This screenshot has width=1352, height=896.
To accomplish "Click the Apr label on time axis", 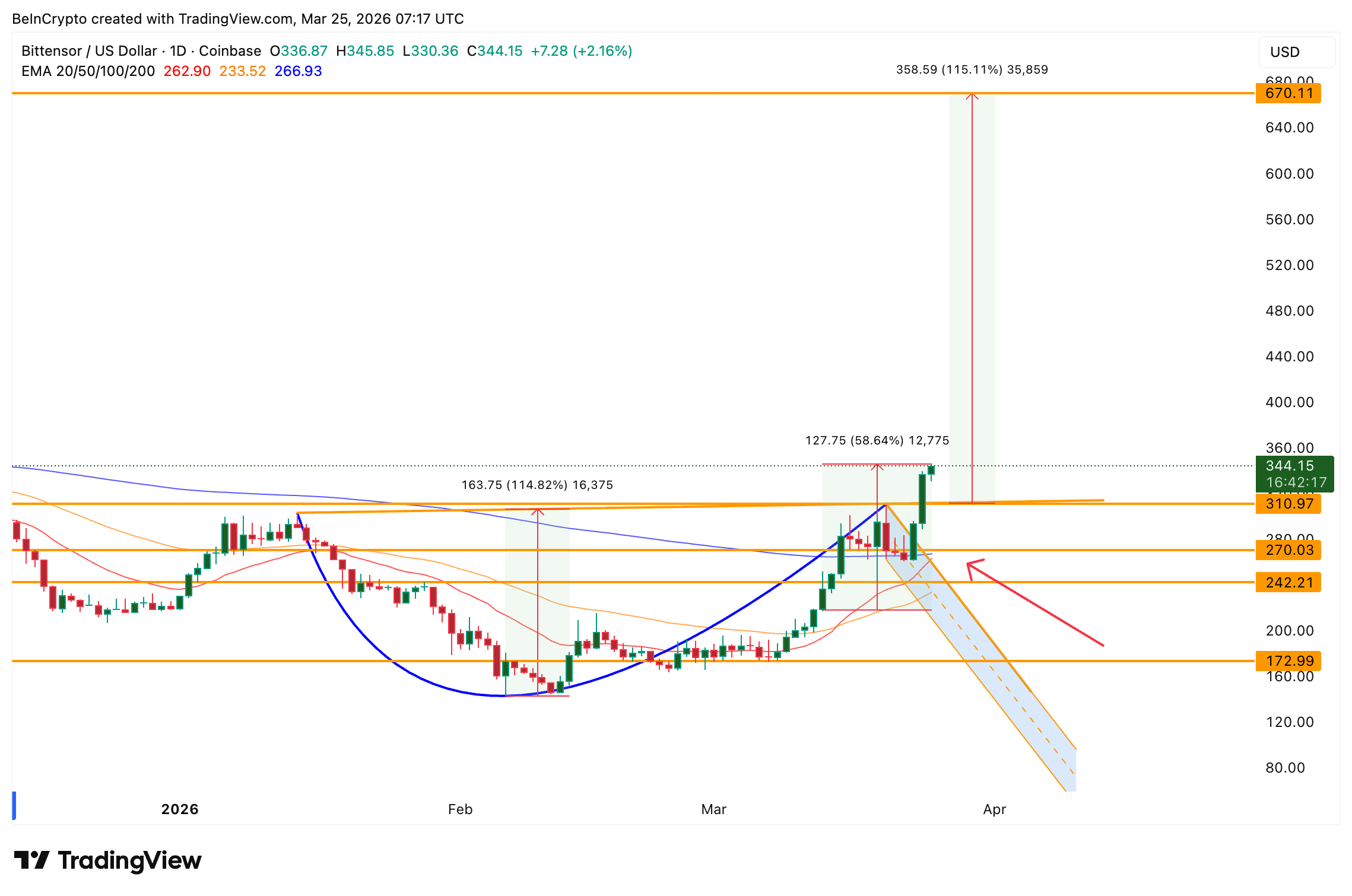I will tap(994, 809).
